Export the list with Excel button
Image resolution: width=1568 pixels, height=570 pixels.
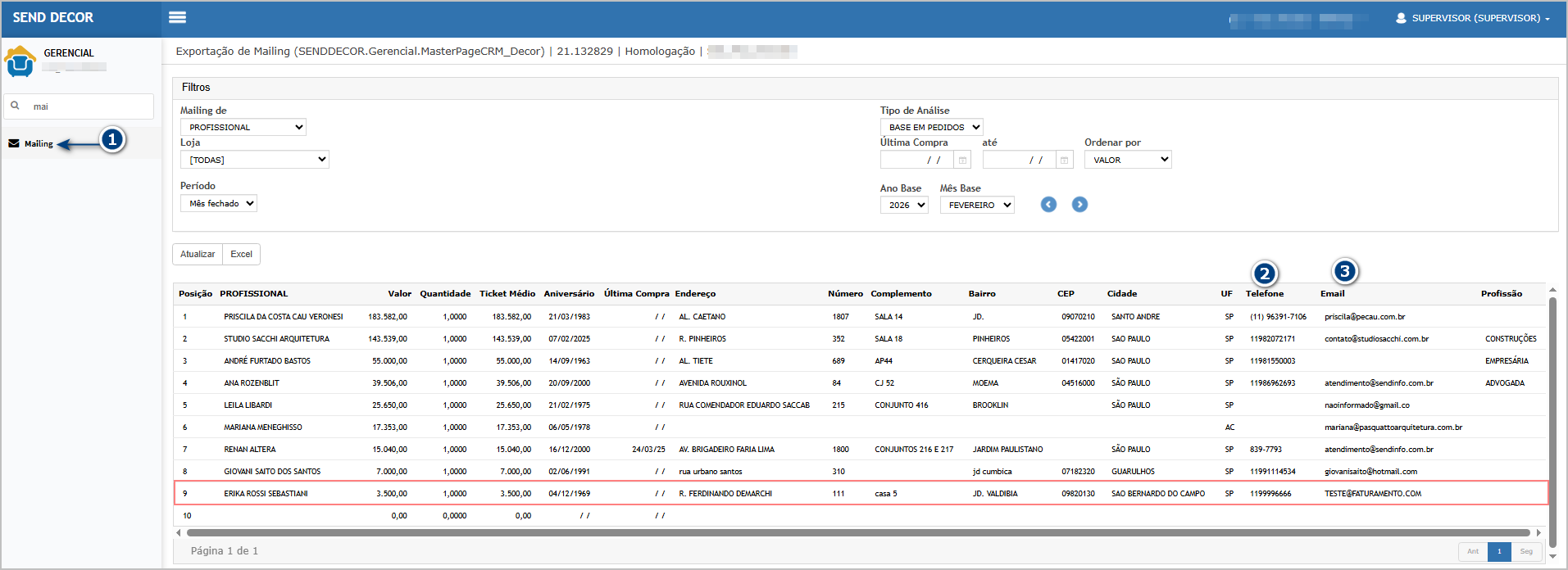point(241,254)
